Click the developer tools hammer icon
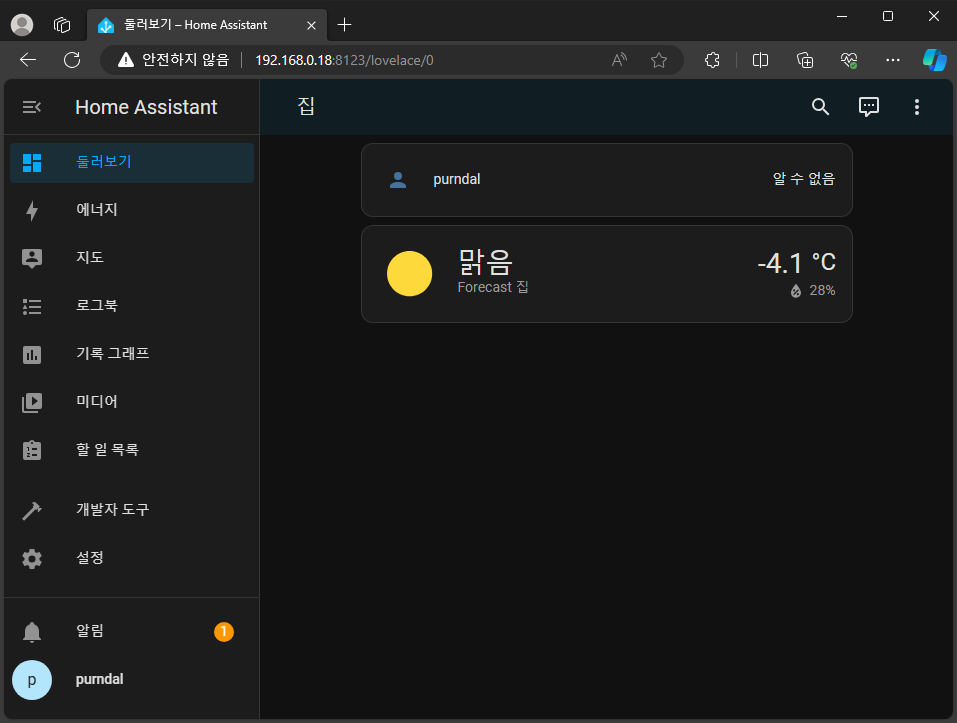This screenshot has width=957, height=723. 32,510
